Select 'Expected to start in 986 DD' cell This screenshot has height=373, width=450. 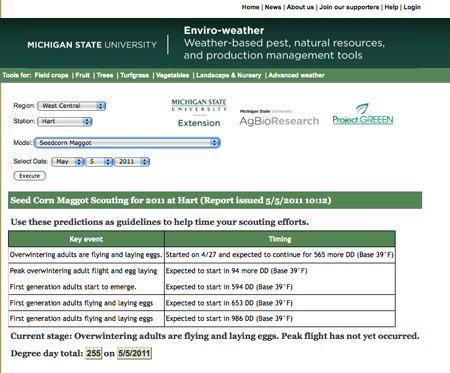[x=280, y=319]
